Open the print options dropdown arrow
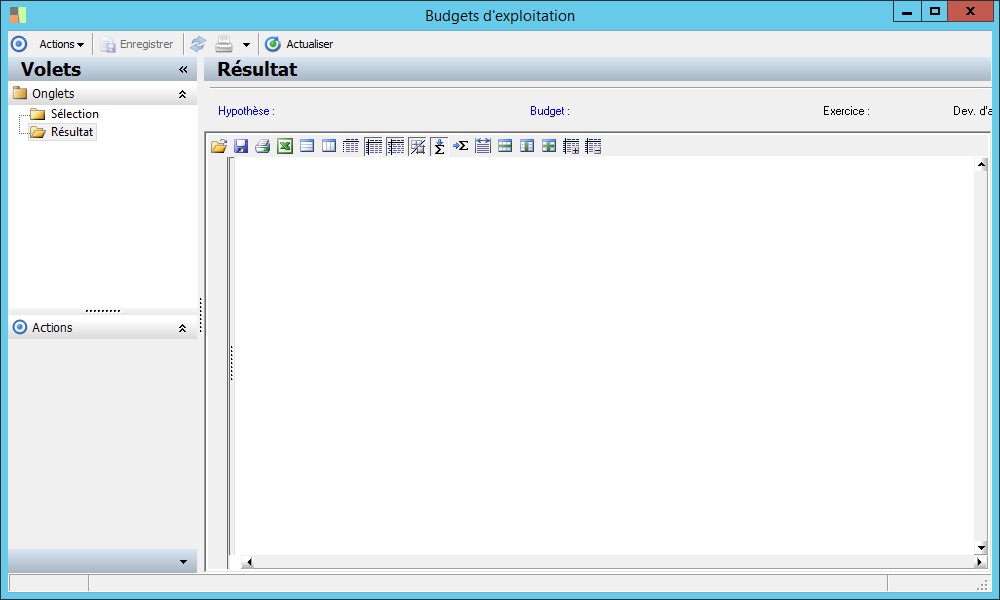 pyautogui.click(x=246, y=45)
